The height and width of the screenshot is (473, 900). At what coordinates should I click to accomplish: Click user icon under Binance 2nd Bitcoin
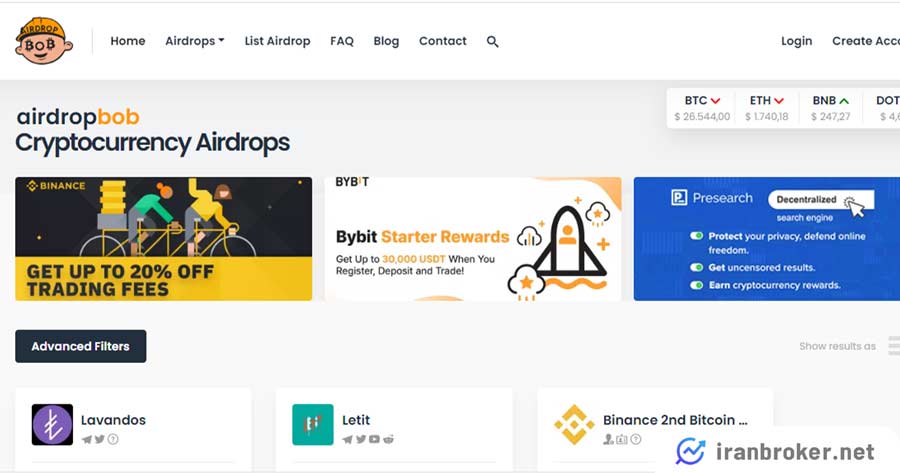pyautogui.click(x=608, y=440)
